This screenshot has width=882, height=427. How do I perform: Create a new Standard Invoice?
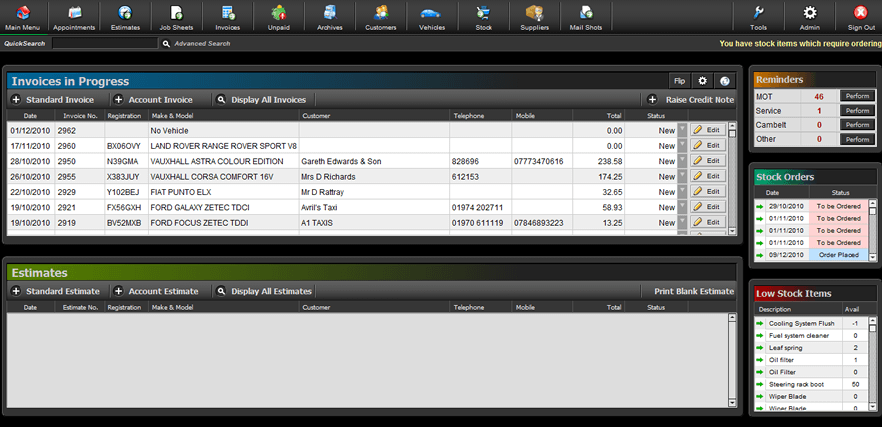pos(53,100)
